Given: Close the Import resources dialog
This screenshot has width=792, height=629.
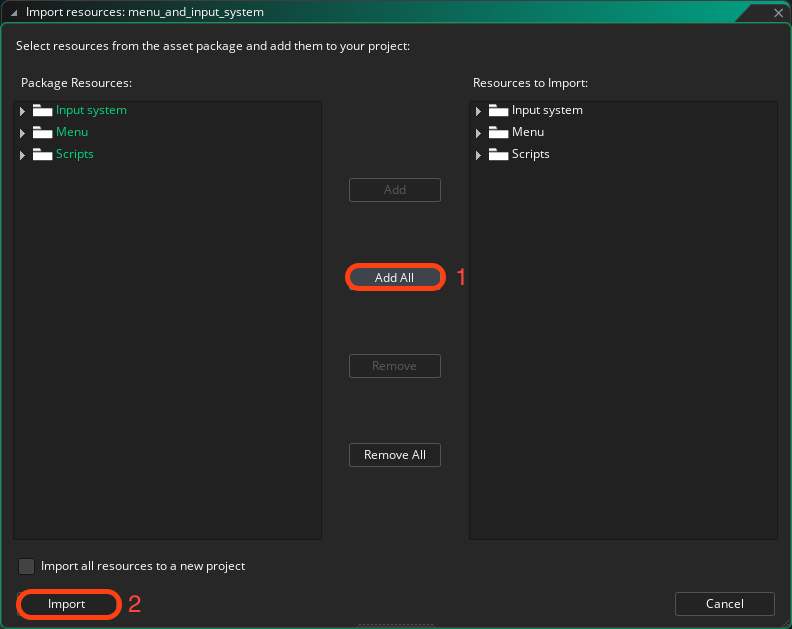Looking at the screenshot, I should [778, 13].
